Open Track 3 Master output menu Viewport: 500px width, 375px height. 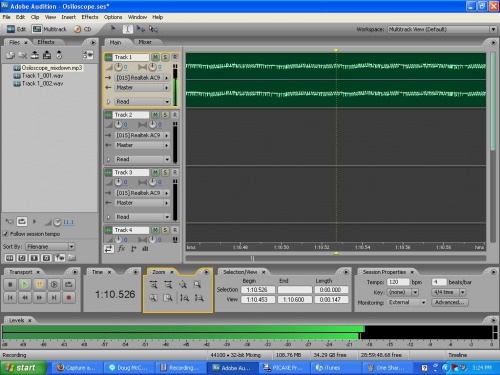coord(143,203)
